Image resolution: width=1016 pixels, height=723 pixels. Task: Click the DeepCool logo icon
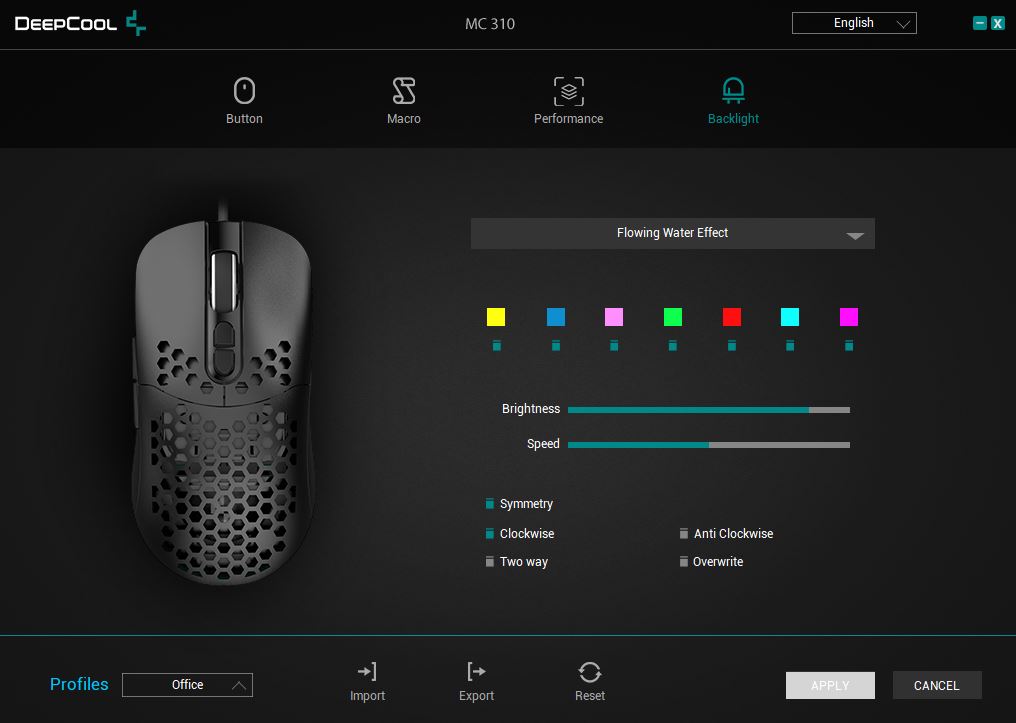[135, 23]
